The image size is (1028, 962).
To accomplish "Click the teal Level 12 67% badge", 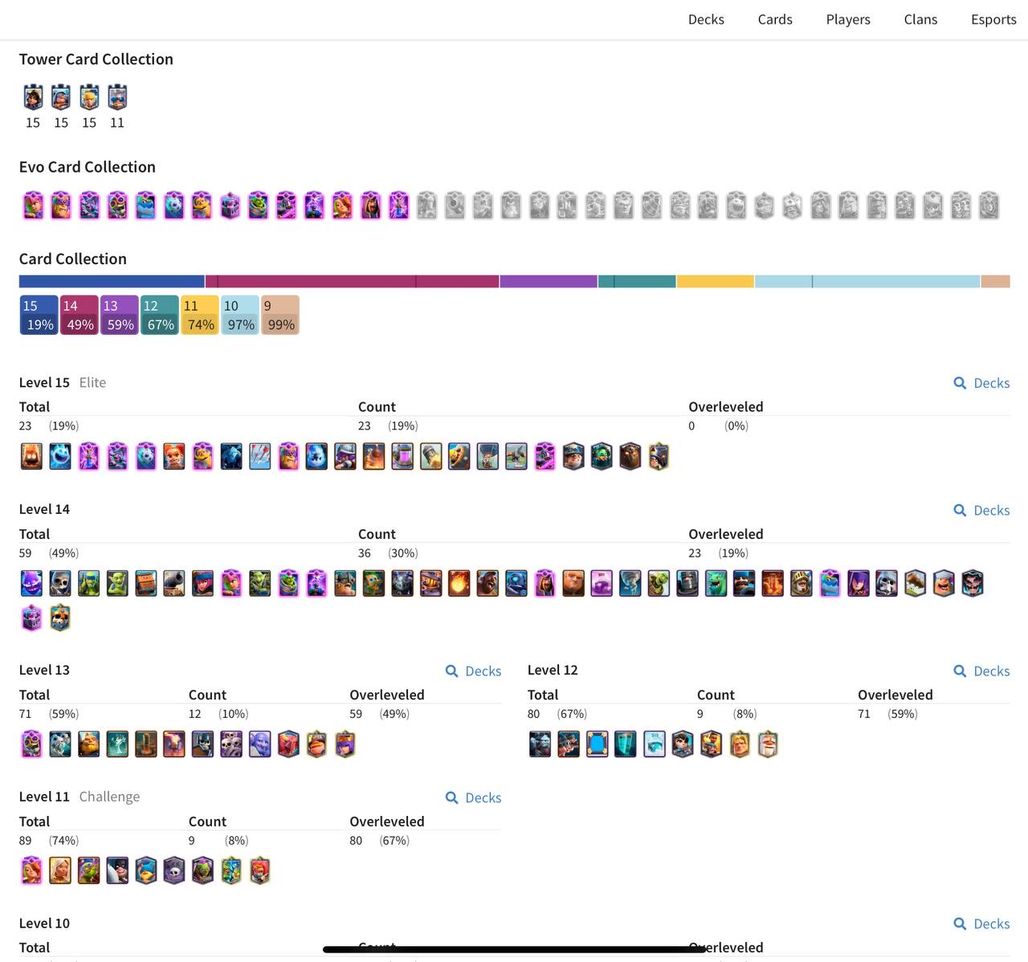I will [159, 315].
